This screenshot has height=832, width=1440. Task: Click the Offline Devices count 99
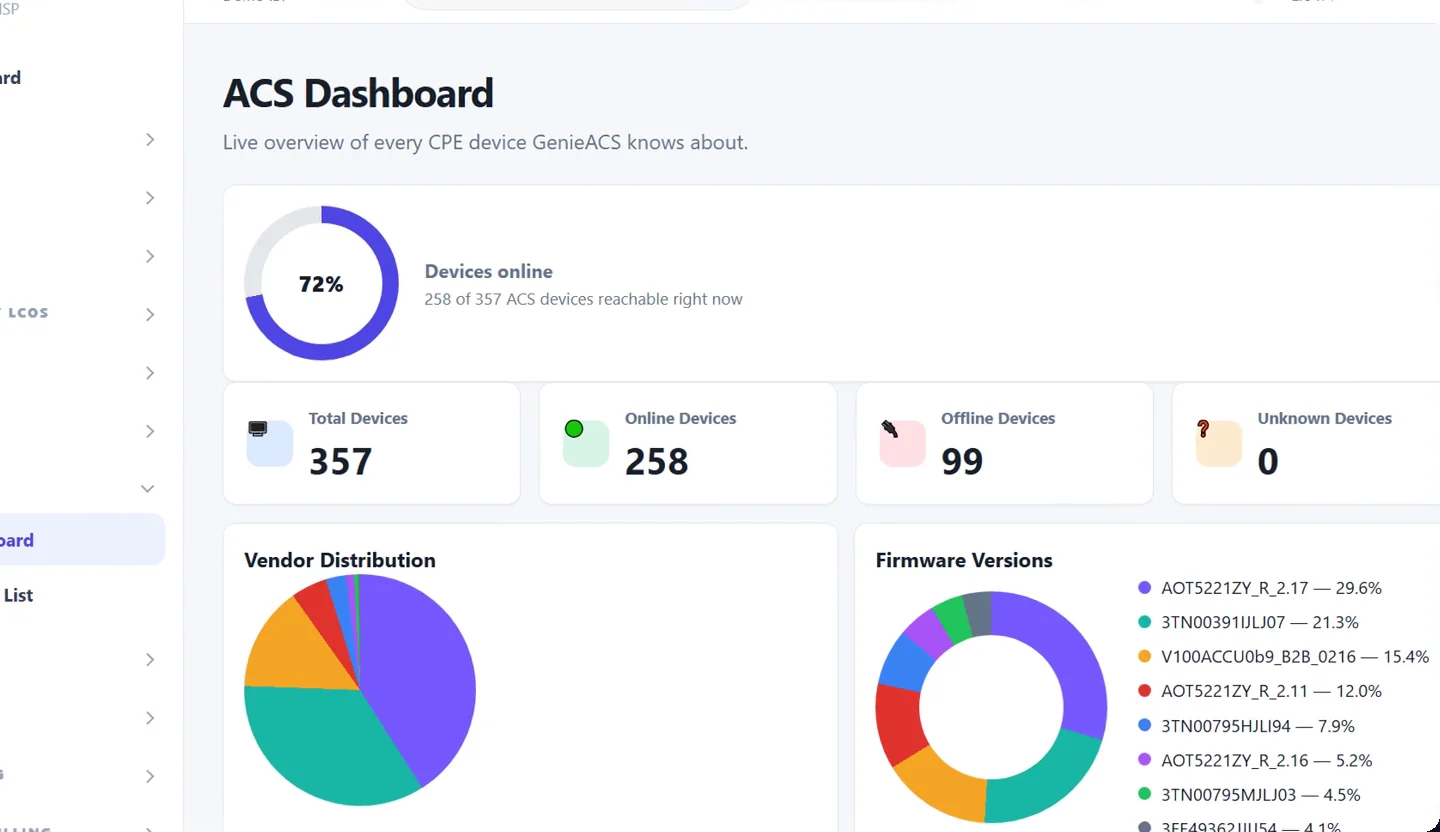[x=962, y=462]
